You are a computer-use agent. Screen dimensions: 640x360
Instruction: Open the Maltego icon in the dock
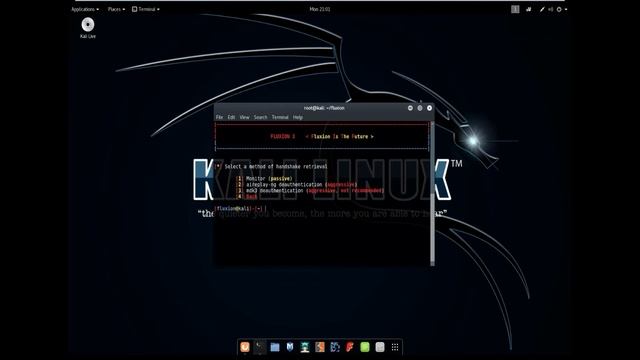pos(335,347)
